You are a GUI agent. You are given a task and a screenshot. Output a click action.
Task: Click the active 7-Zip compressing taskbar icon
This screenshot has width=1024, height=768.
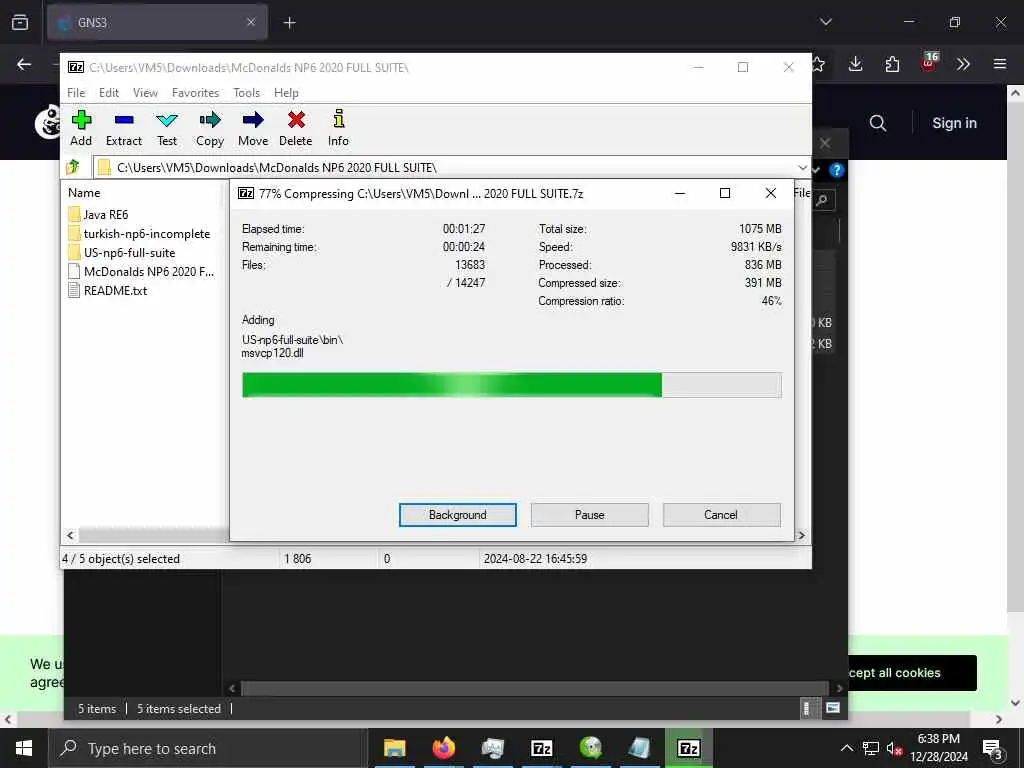pos(688,748)
